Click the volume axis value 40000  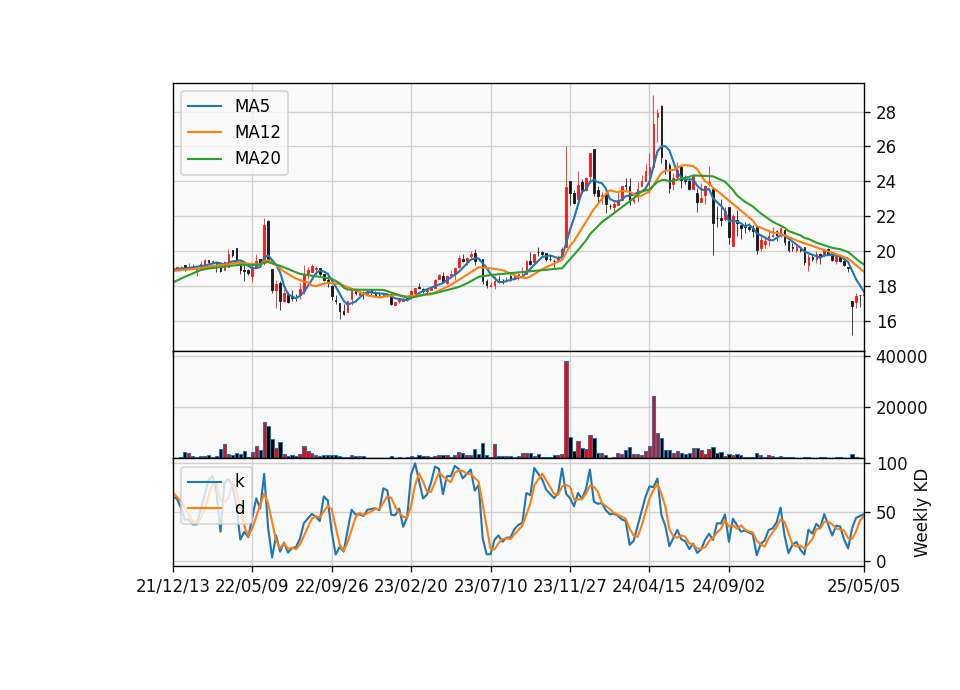pyautogui.click(x=901, y=357)
